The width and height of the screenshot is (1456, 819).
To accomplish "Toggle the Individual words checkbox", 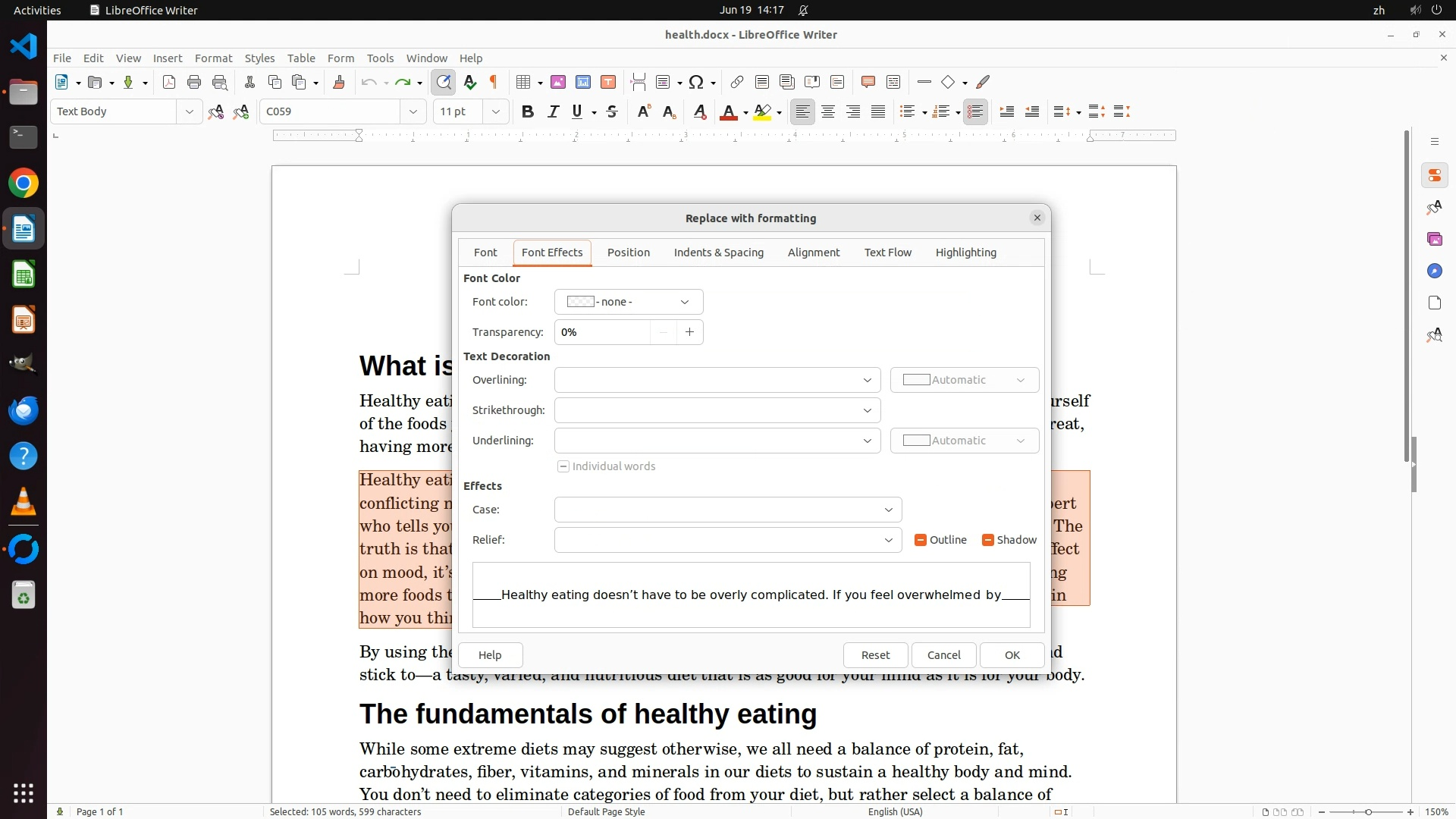I will click(x=563, y=466).
